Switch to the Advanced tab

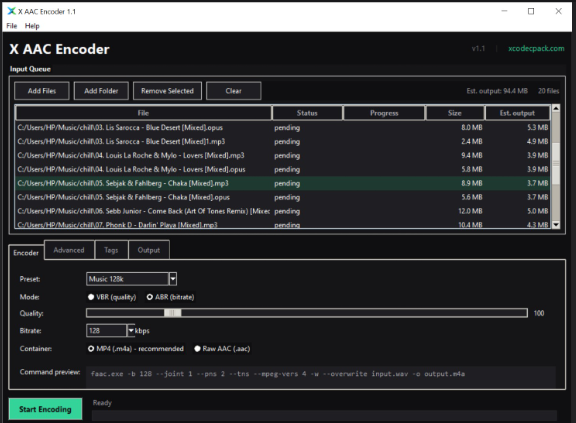point(69,250)
